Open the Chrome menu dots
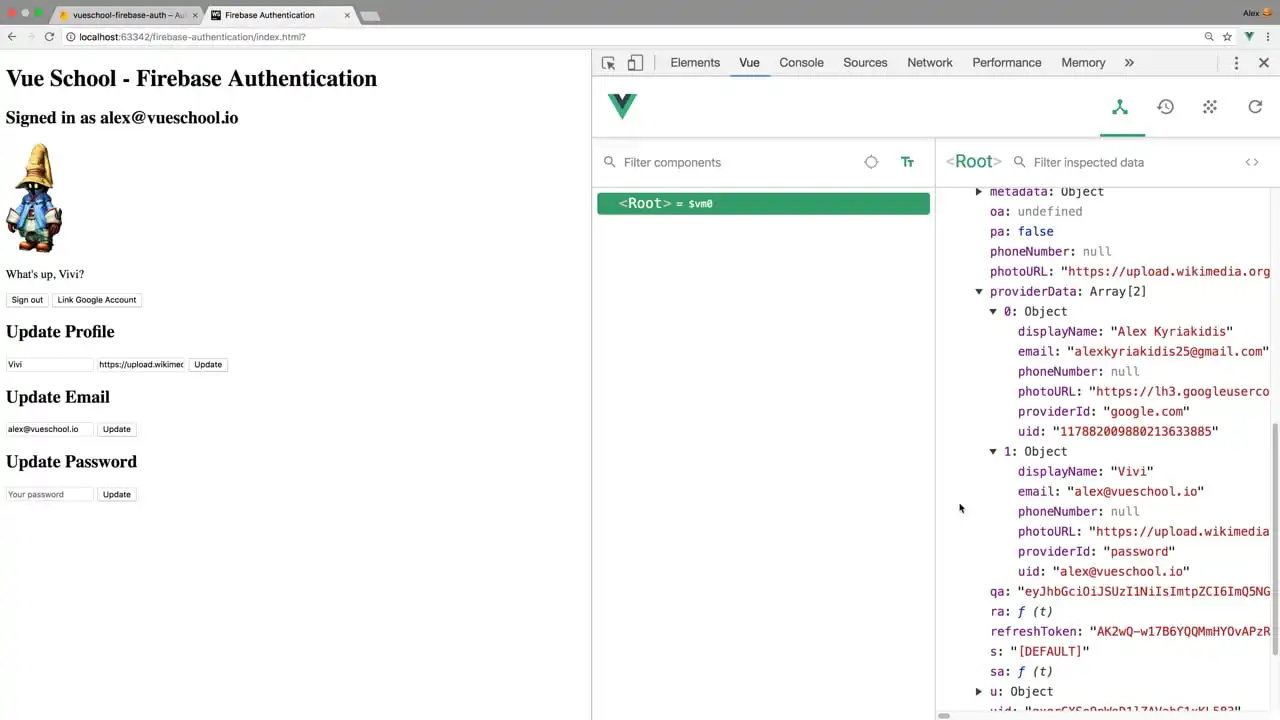The width and height of the screenshot is (1280, 720). tap(1268, 37)
